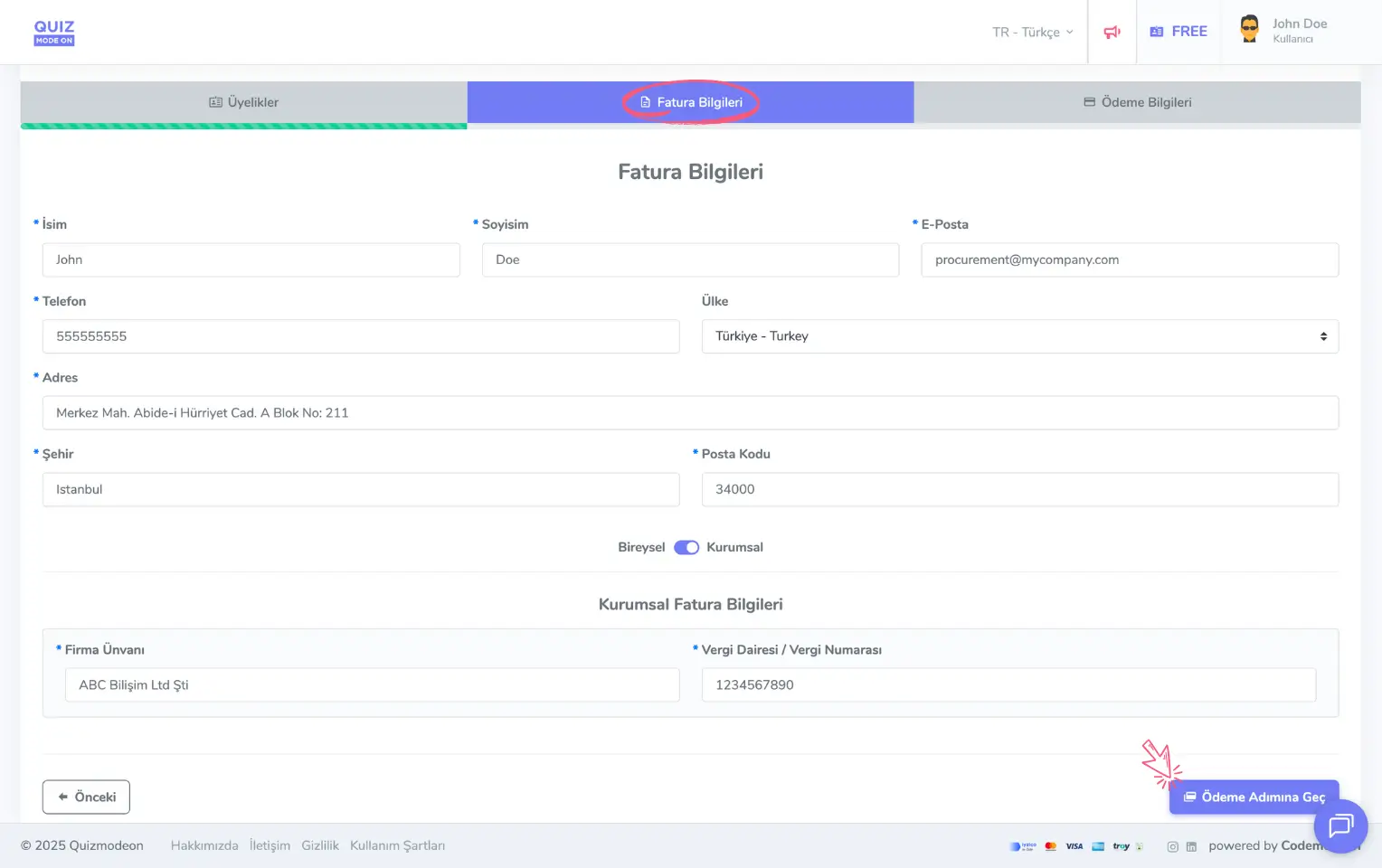Click the Quizmodeon logo
The width and height of the screenshot is (1382, 868).
[x=54, y=33]
